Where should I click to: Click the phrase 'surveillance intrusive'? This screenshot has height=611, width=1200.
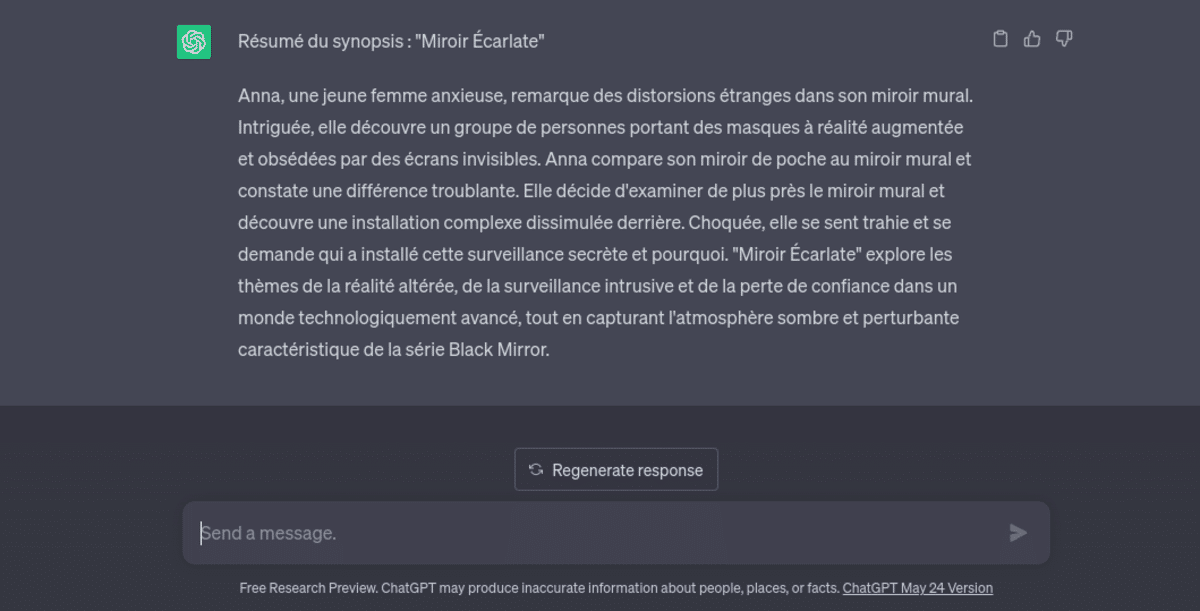pos(617,286)
